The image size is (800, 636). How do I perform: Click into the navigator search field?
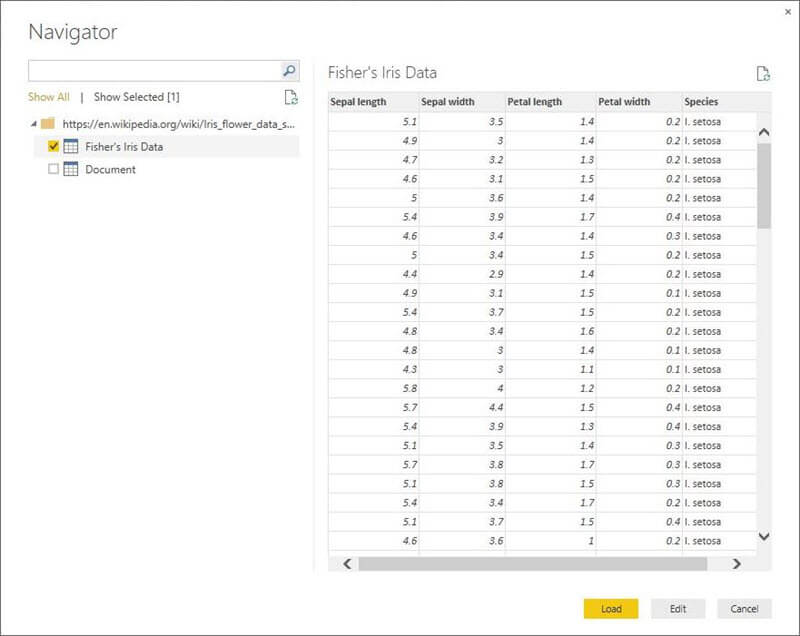pos(155,70)
